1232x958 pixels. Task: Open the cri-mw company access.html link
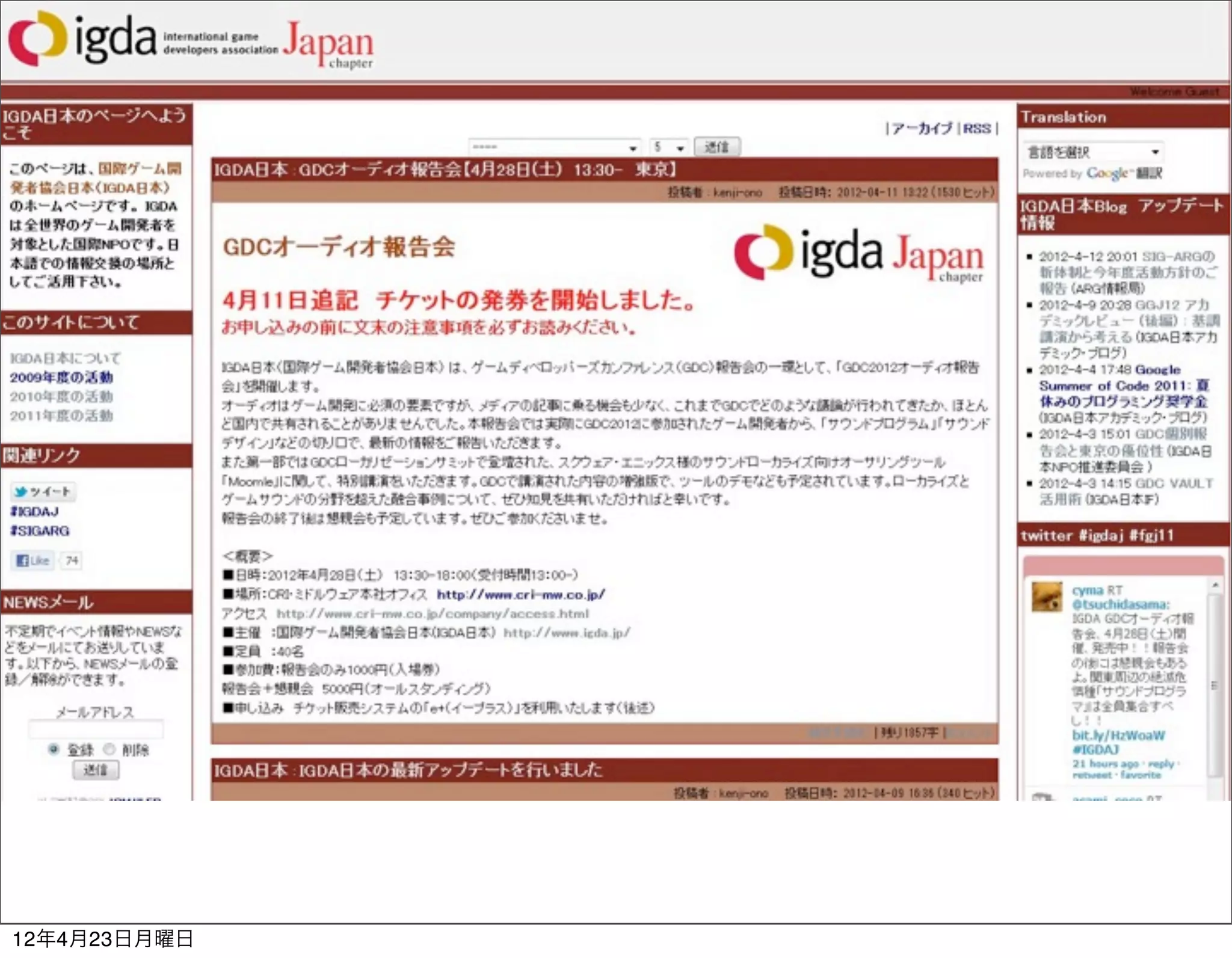pos(433,613)
